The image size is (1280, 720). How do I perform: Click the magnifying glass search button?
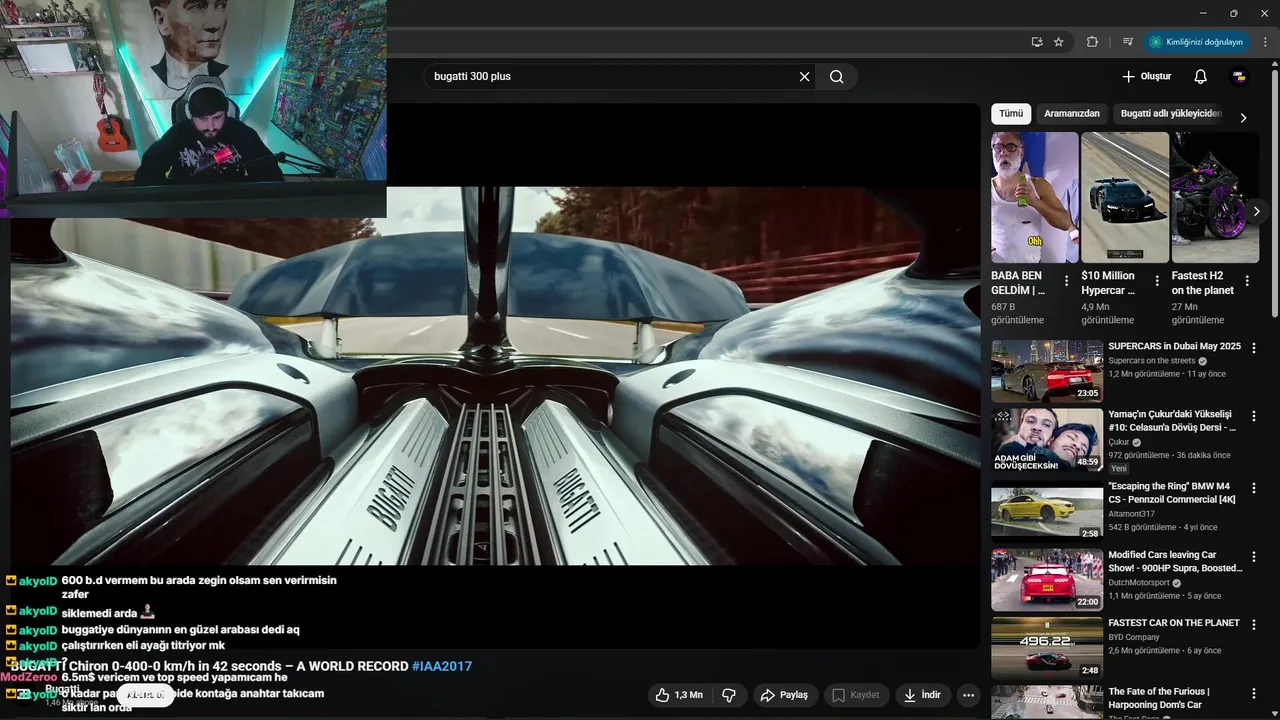click(837, 77)
